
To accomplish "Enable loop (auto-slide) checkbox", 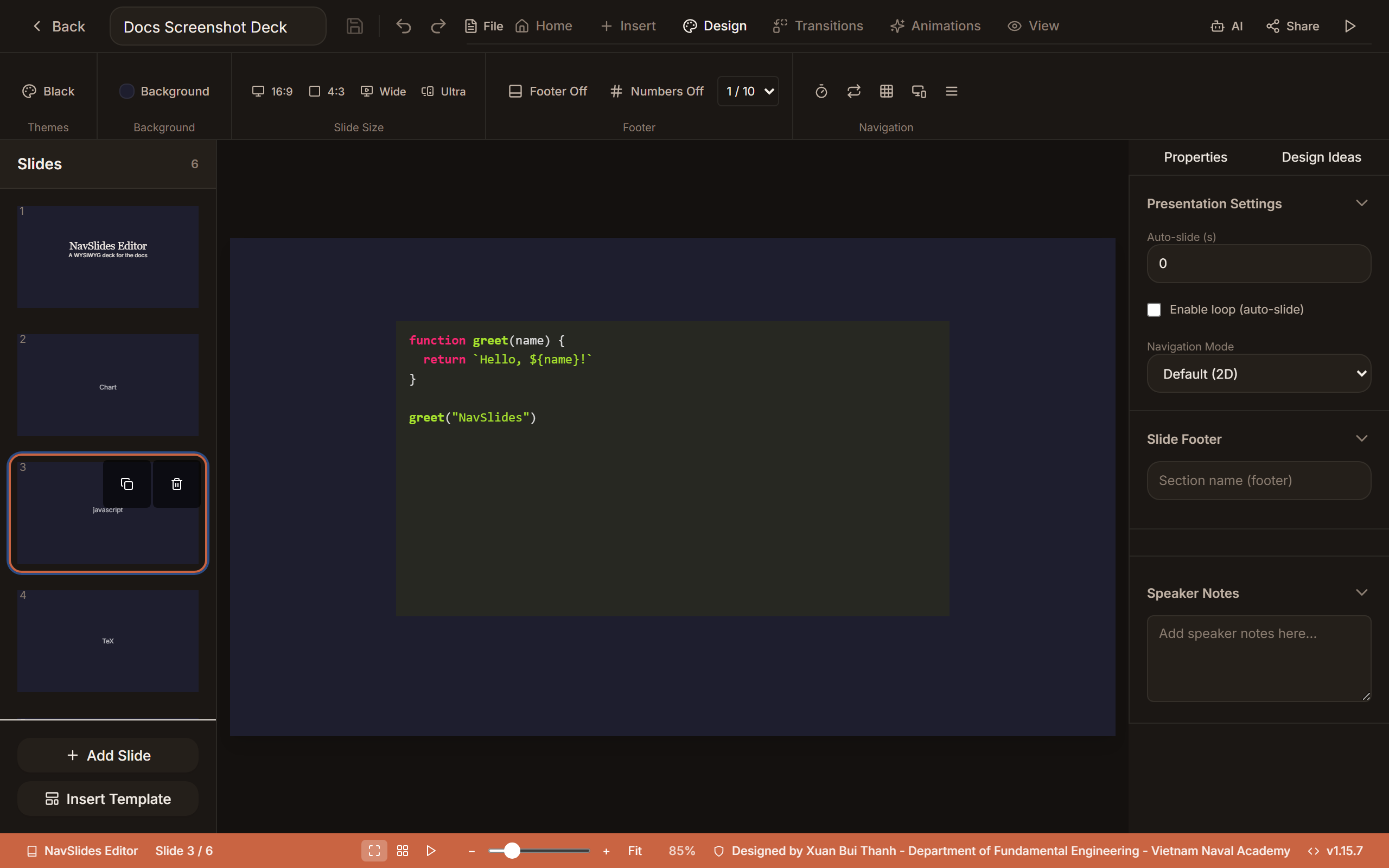I will click(1154, 309).
